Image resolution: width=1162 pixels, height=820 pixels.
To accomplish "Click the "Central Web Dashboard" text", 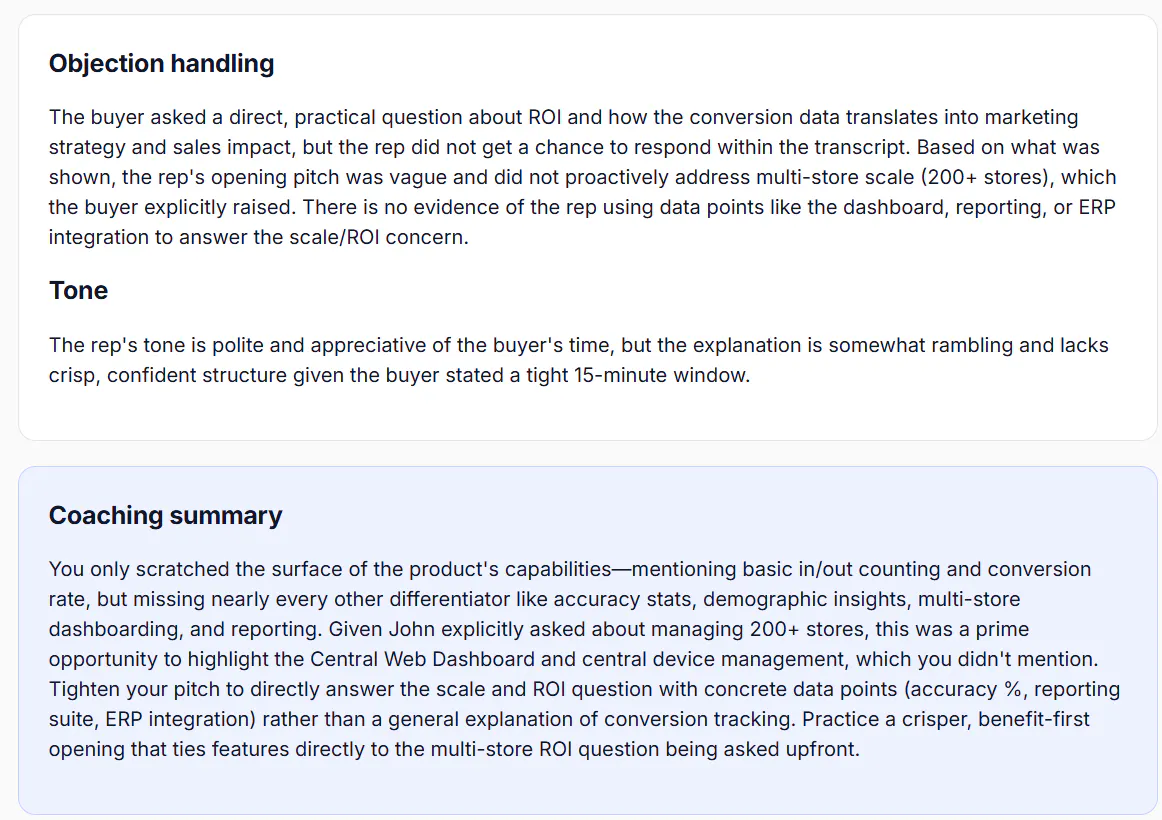I will pos(422,659).
